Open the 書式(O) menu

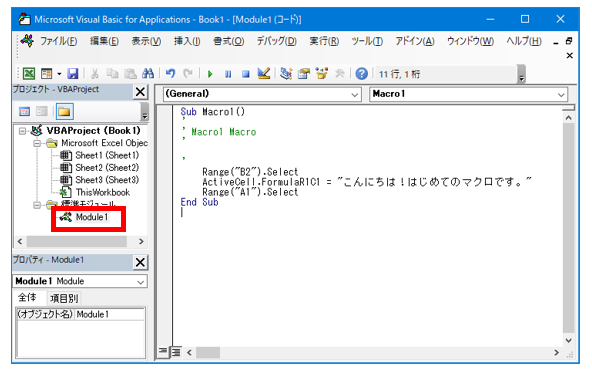click(229, 41)
